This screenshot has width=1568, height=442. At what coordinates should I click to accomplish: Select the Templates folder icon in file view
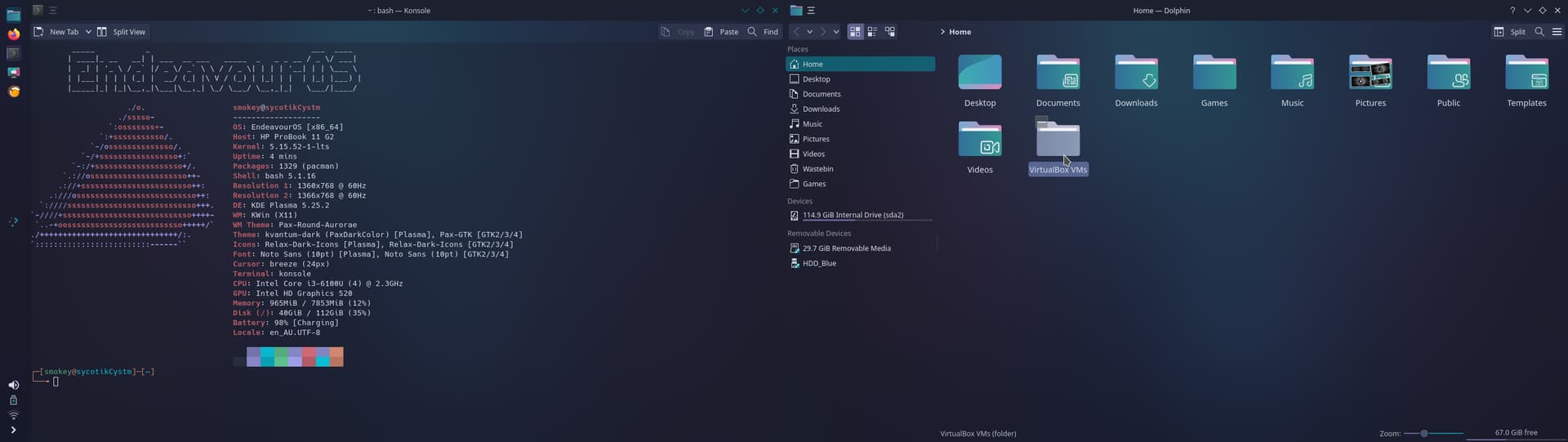[x=1527, y=73]
